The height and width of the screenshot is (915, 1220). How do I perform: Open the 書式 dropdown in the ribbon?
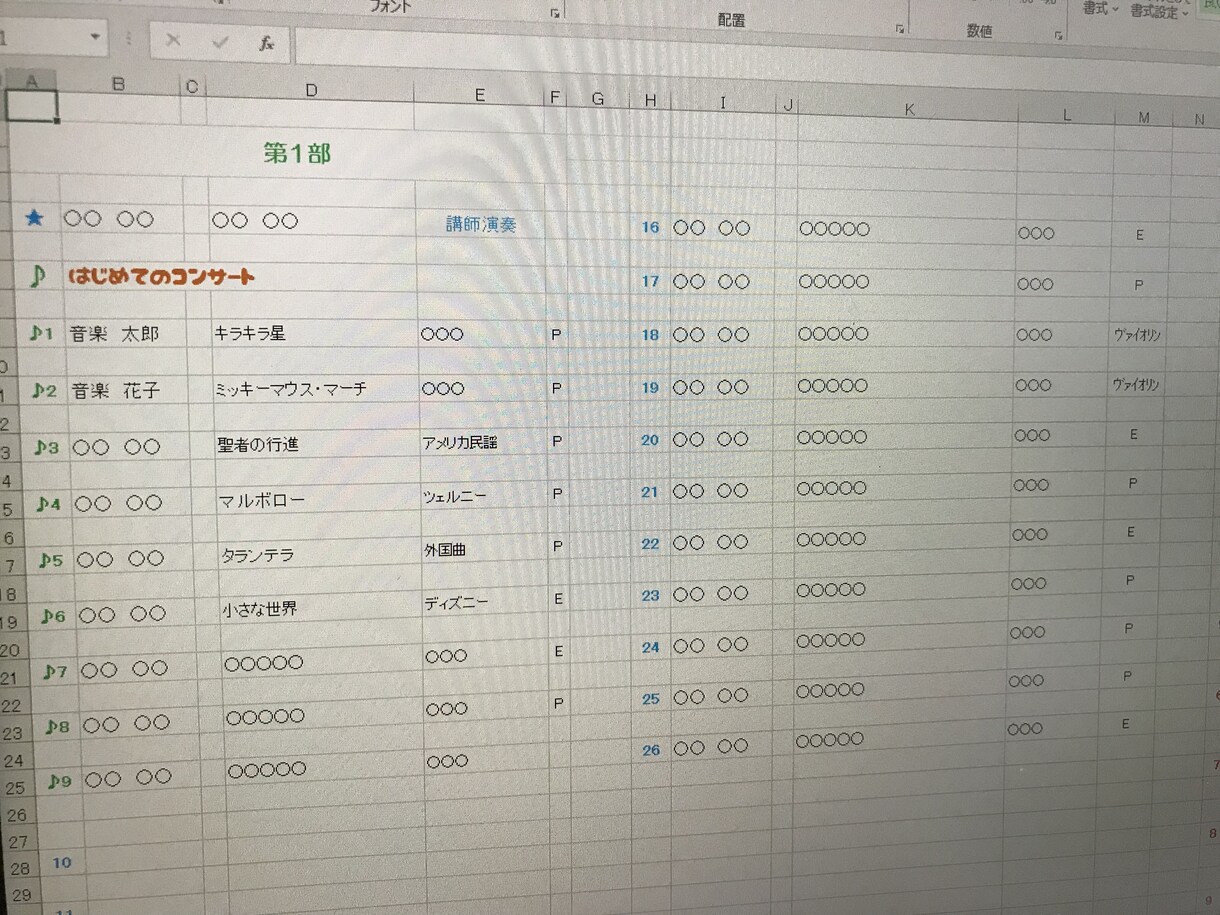1100,8
